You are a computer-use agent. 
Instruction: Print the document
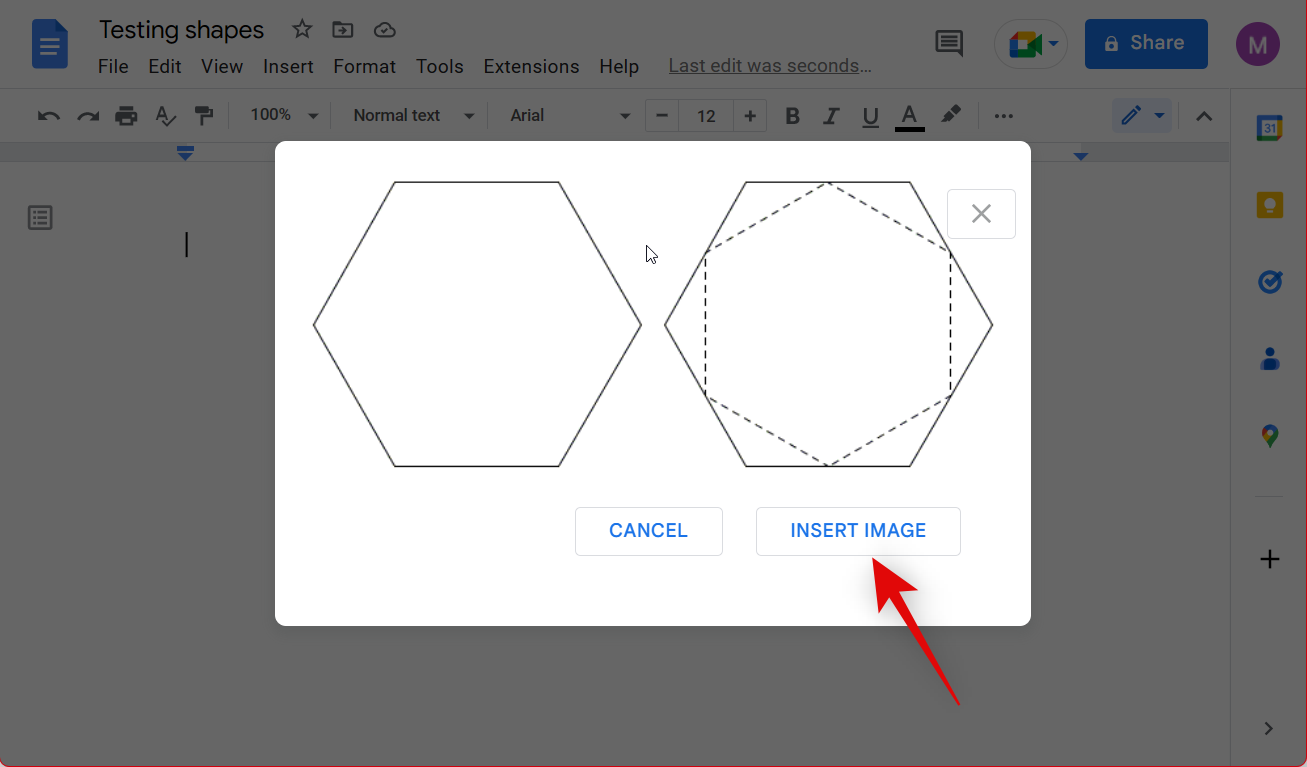(x=126, y=116)
